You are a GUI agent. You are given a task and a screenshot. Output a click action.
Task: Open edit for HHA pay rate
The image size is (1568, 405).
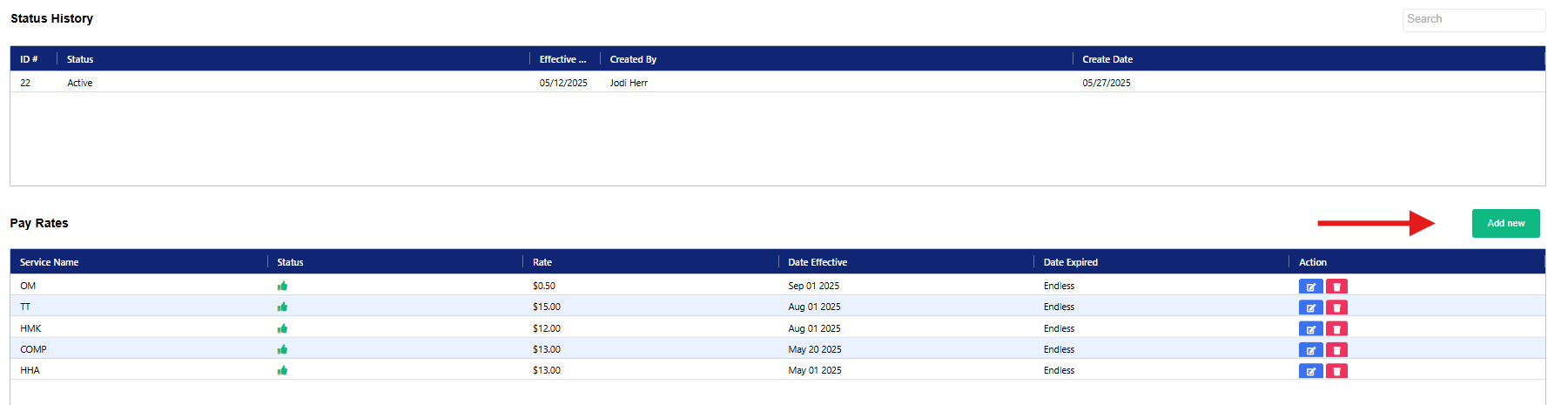[1310, 371]
